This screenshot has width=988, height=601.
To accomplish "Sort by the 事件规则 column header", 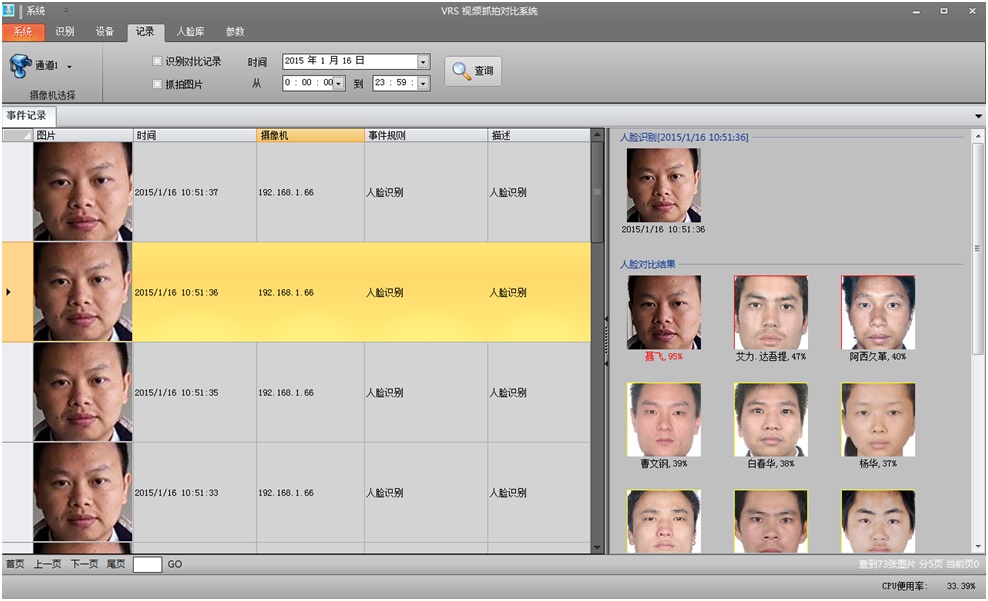I will (x=426, y=135).
